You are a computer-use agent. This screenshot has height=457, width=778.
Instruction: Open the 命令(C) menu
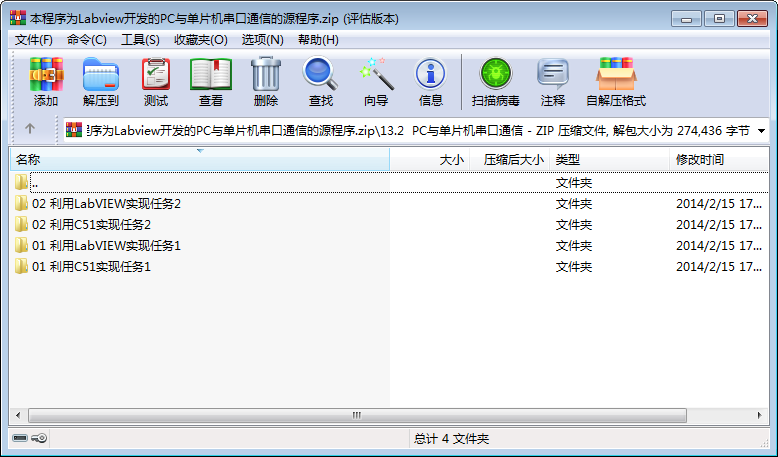87,40
